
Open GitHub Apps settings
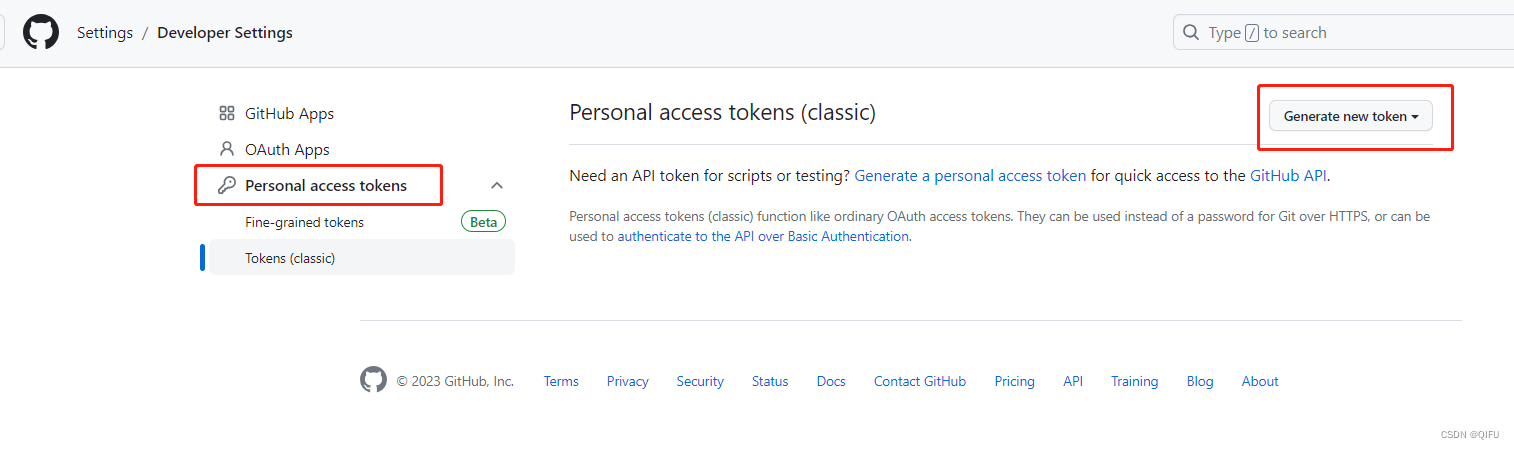(x=289, y=114)
